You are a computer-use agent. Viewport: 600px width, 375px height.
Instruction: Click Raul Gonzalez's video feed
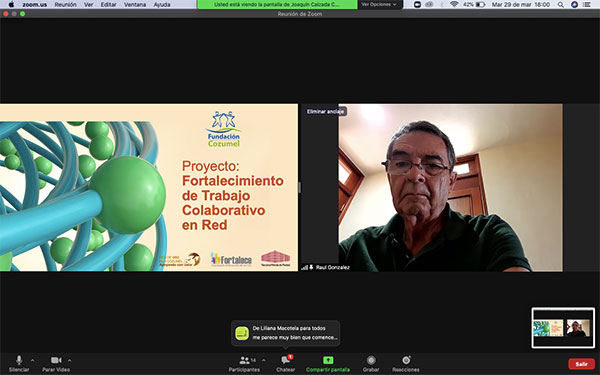coord(450,188)
